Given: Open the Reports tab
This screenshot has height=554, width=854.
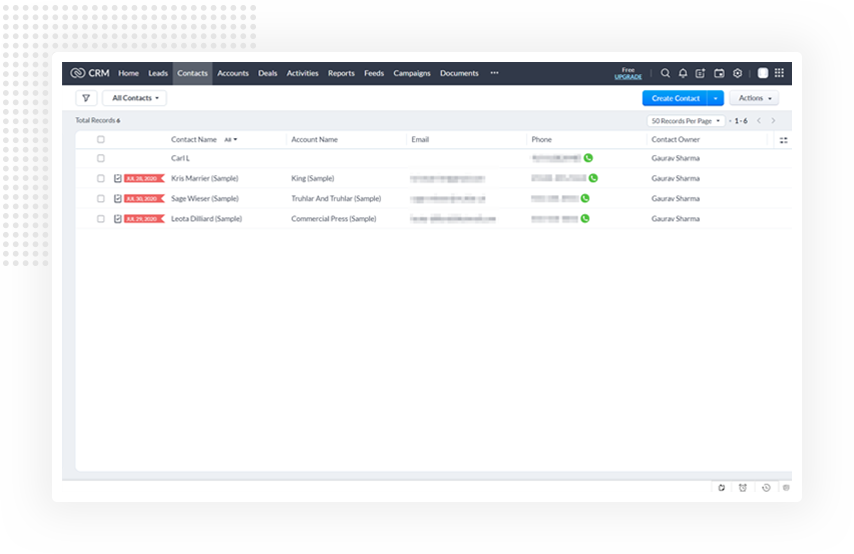Looking at the screenshot, I should 341,73.
